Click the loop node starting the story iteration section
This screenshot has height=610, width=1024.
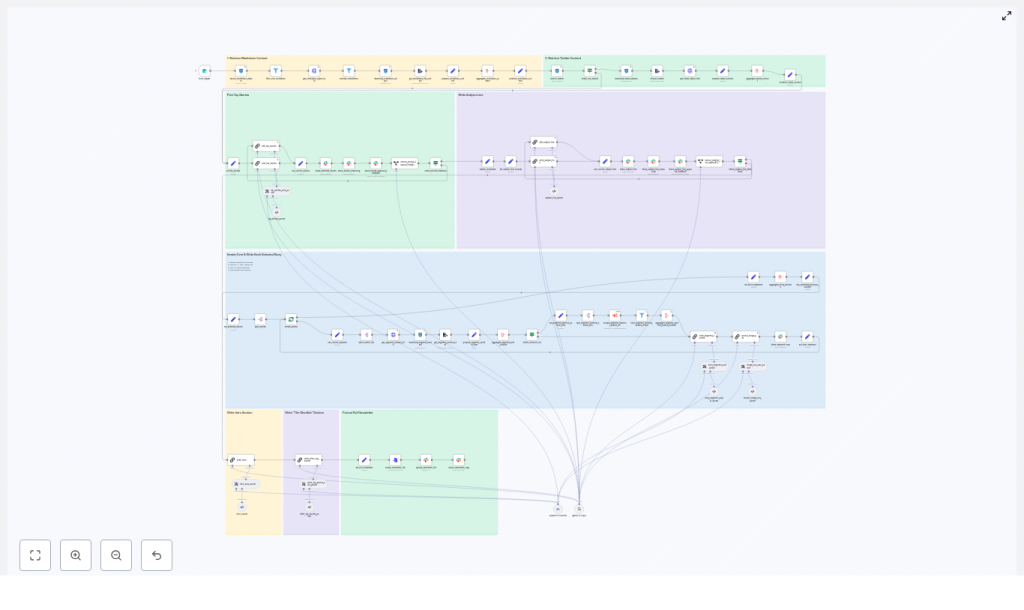pyautogui.click(x=291, y=319)
